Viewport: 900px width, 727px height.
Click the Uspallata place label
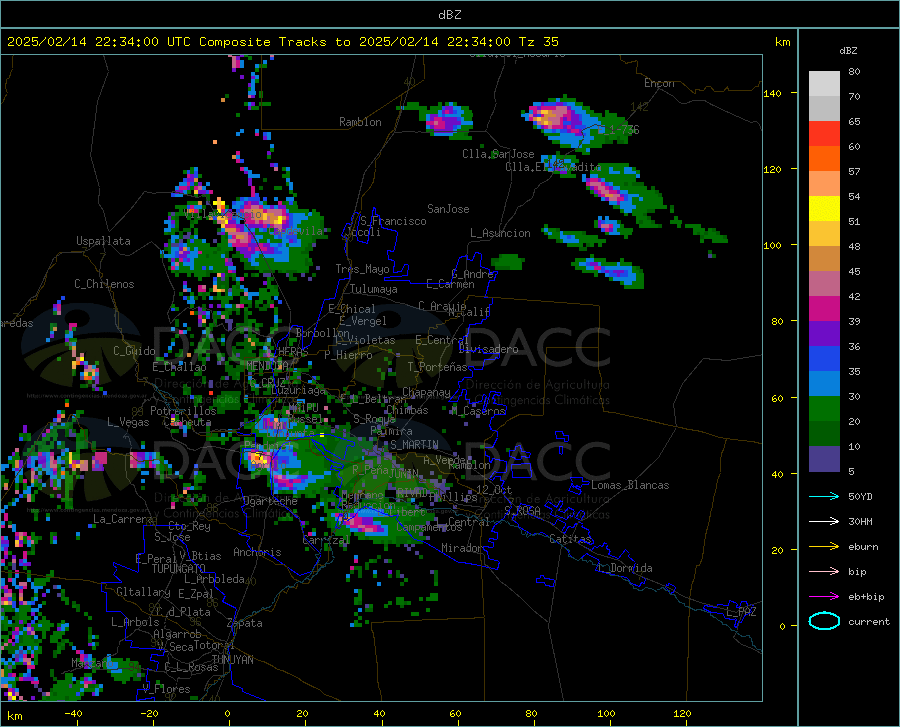click(103, 241)
